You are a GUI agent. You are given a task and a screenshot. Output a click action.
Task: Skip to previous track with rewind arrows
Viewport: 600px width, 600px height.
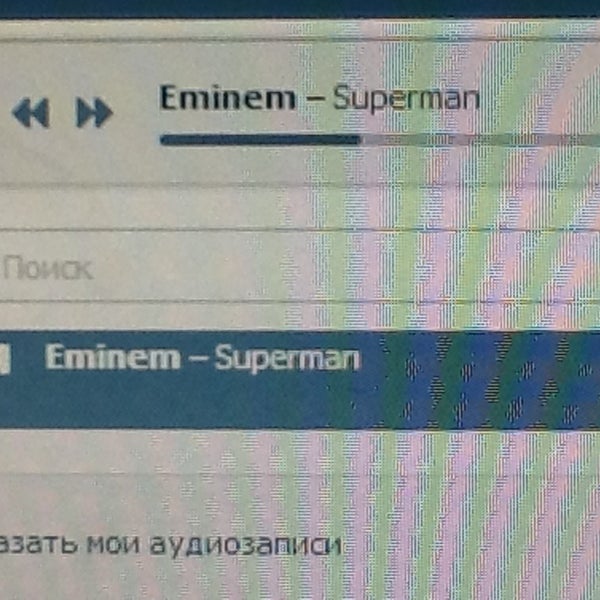click(31, 112)
